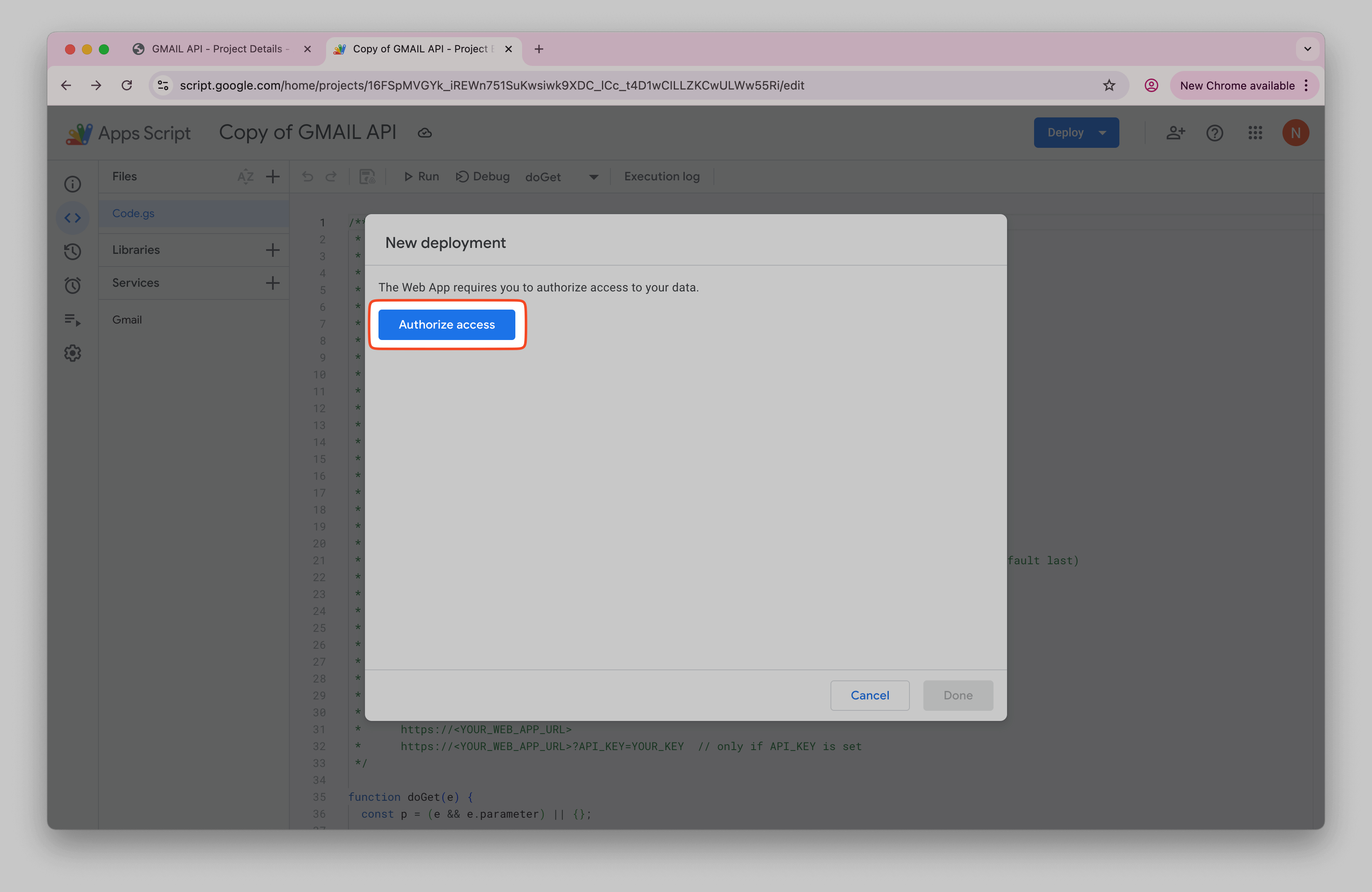Select the Code.gs file
Screen dimensions: 1372x892
click(x=194, y=213)
